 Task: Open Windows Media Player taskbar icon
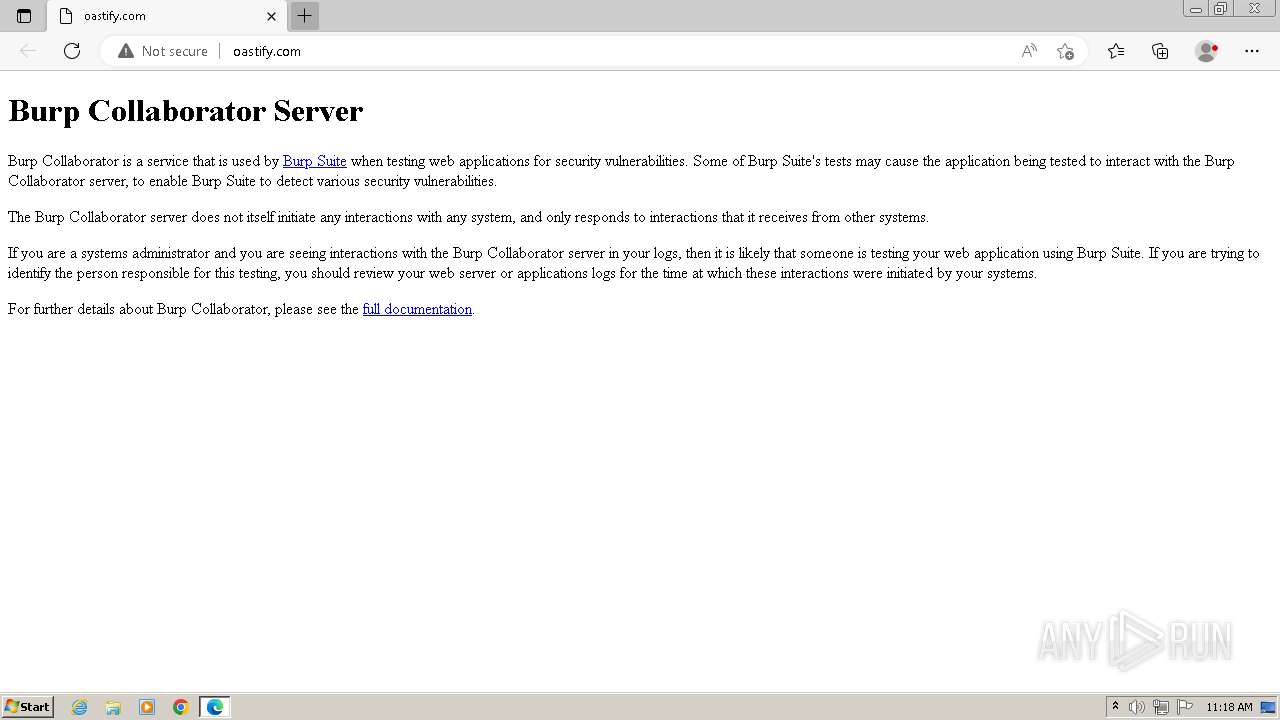pos(147,707)
